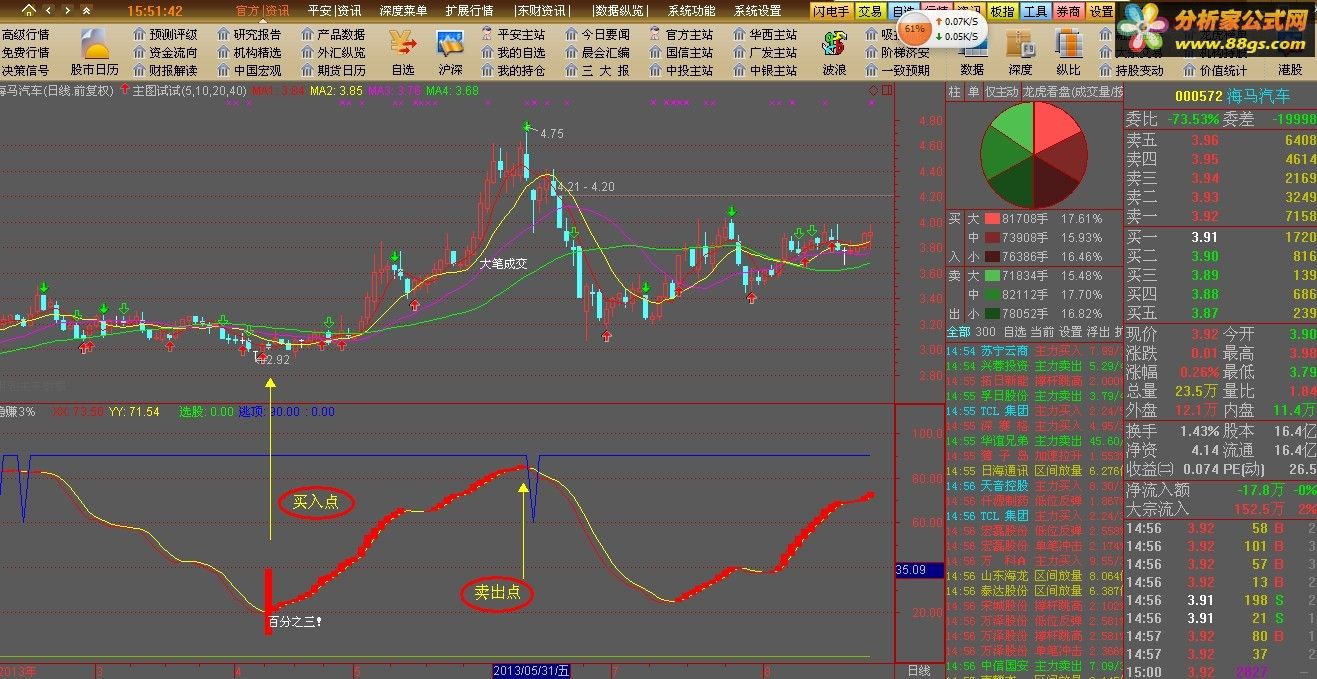Click the 闪电手 button
This screenshot has width=1317, height=679.
[x=831, y=11]
